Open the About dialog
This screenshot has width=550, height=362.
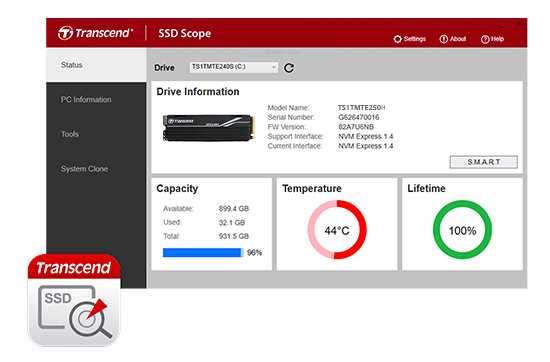[453, 39]
